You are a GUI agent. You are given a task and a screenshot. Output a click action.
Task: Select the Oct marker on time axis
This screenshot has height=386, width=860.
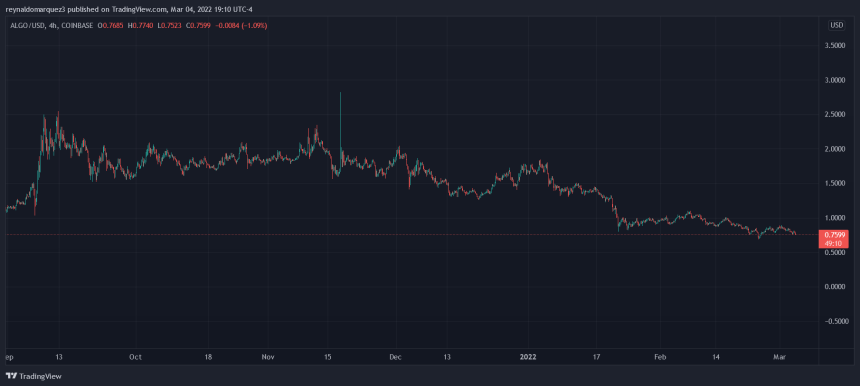[135, 357]
